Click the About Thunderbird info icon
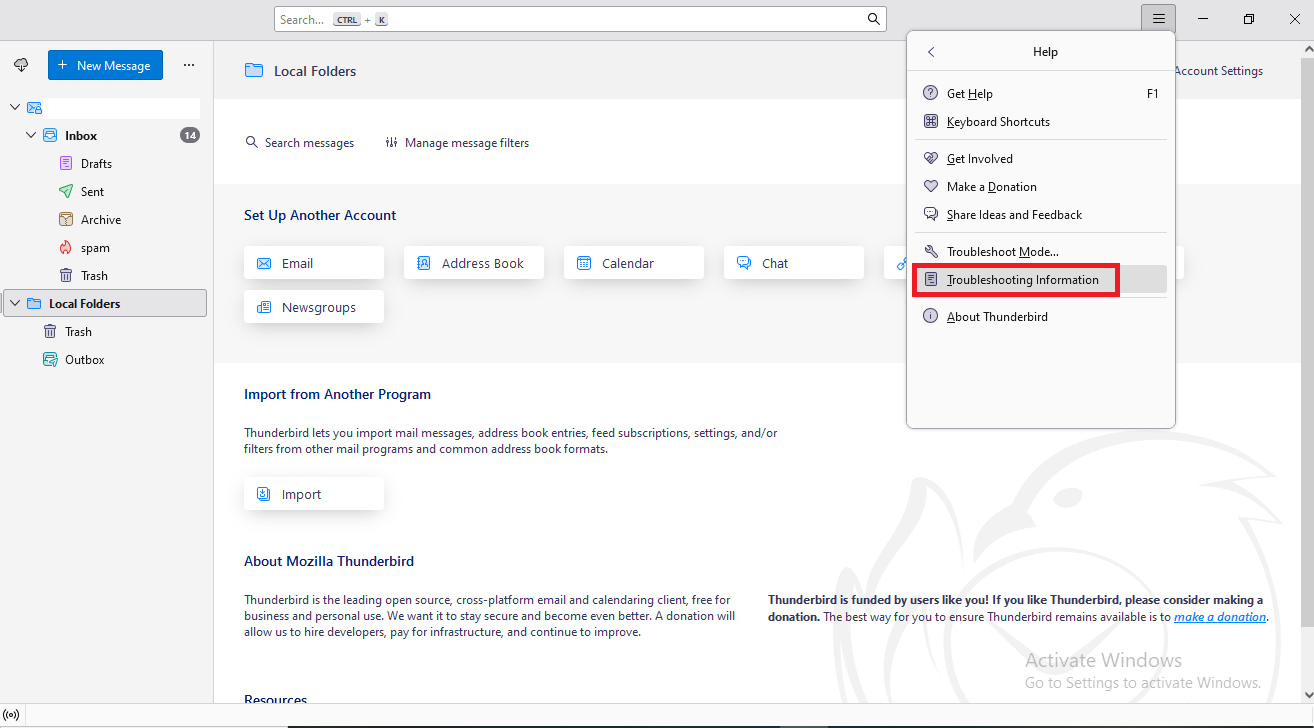This screenshot has height=728, width=1314. click(x=930, y=317)
